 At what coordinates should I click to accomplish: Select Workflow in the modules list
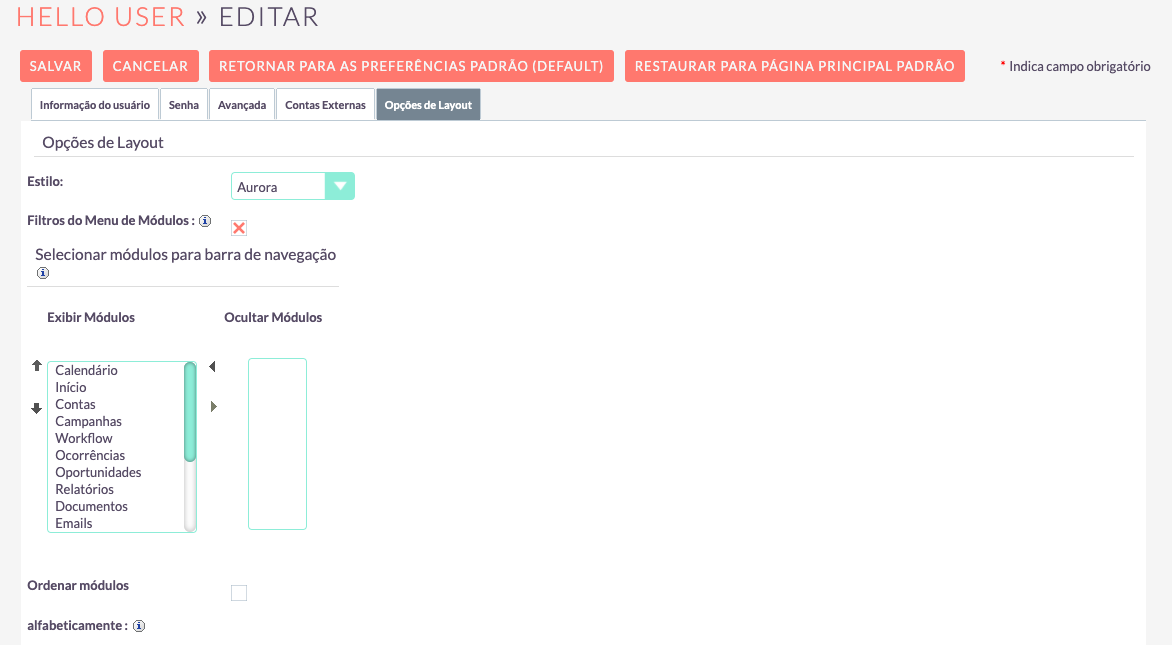(x=84, y=438)
